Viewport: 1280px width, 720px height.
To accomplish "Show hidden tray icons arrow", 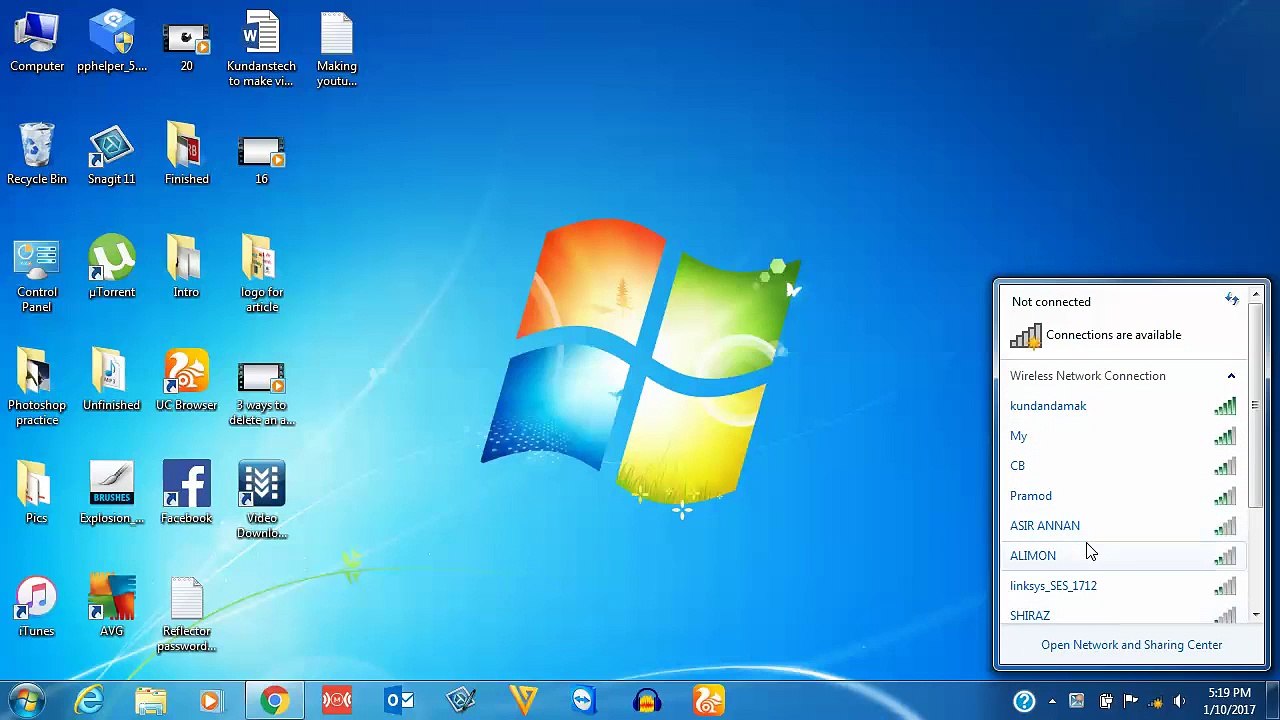I will (x=1052, y=701).
